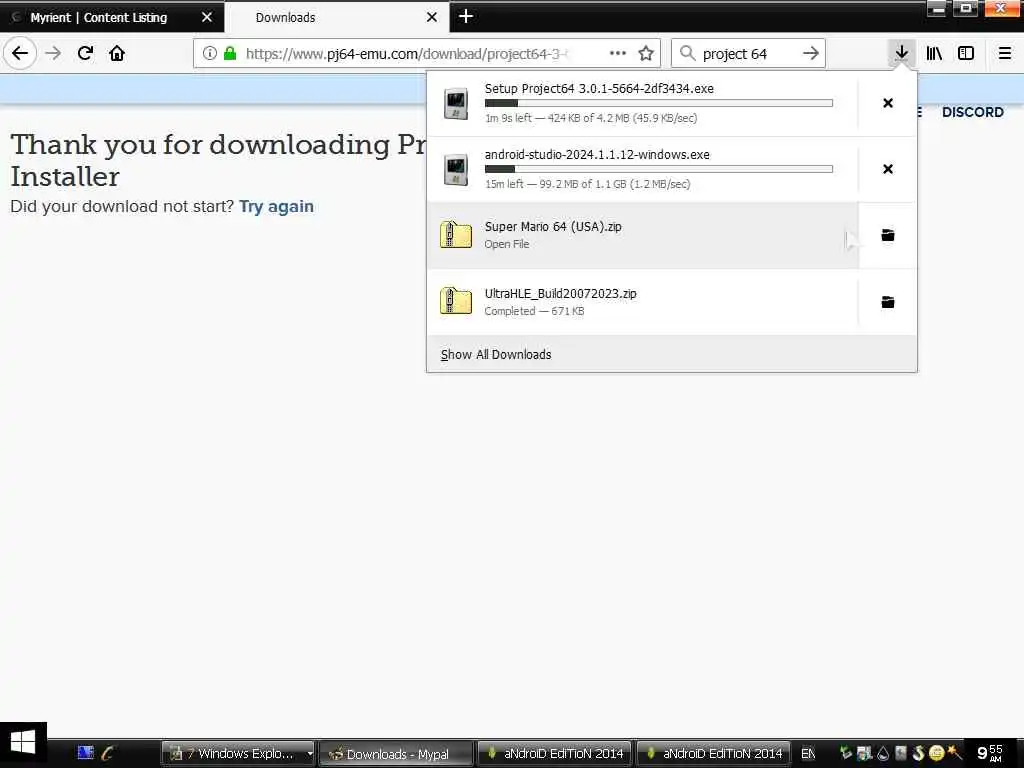Cancel the android-studio download
The width and height of the screenshot is (1024, 768).
pyautogui.click(x=888, y=169)
